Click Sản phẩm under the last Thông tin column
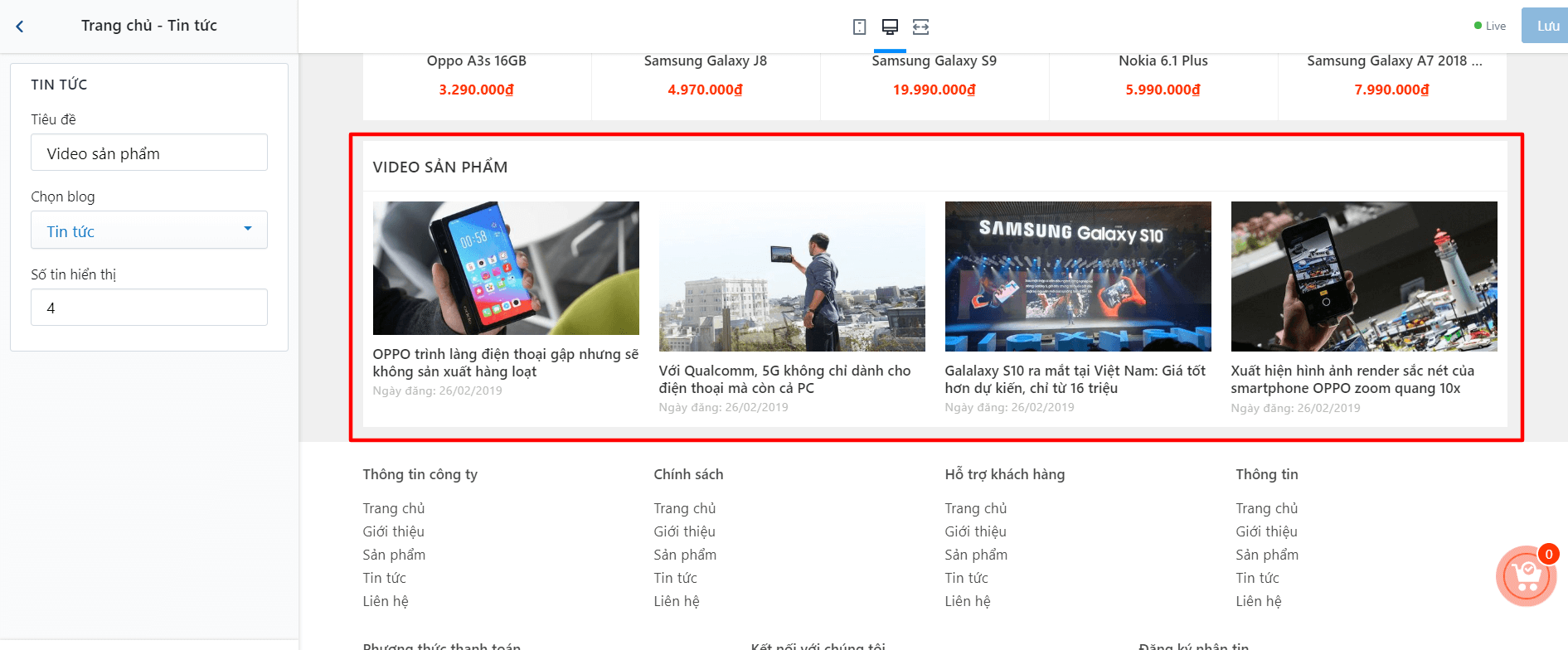Screen dimensions: 1568x650 pos(1267,555)
